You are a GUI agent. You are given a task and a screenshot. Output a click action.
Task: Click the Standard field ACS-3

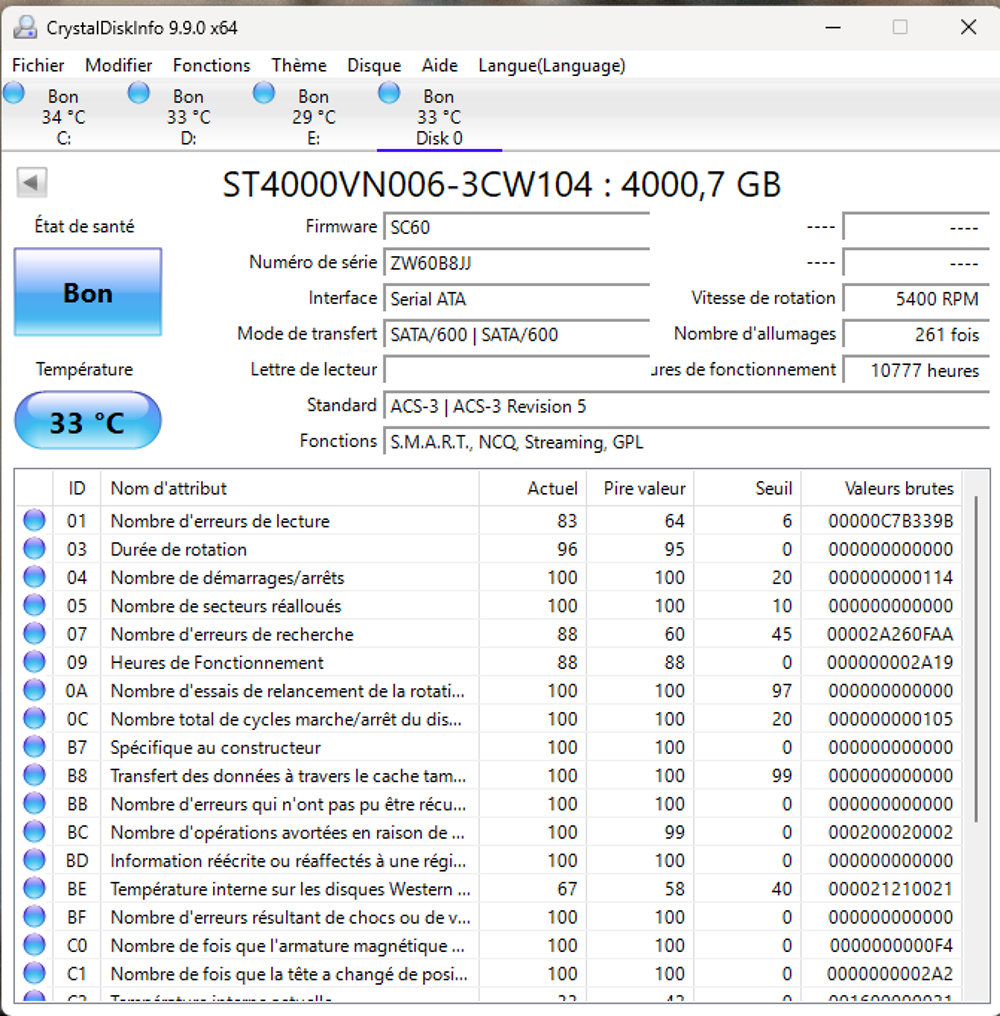click(686, 406)
